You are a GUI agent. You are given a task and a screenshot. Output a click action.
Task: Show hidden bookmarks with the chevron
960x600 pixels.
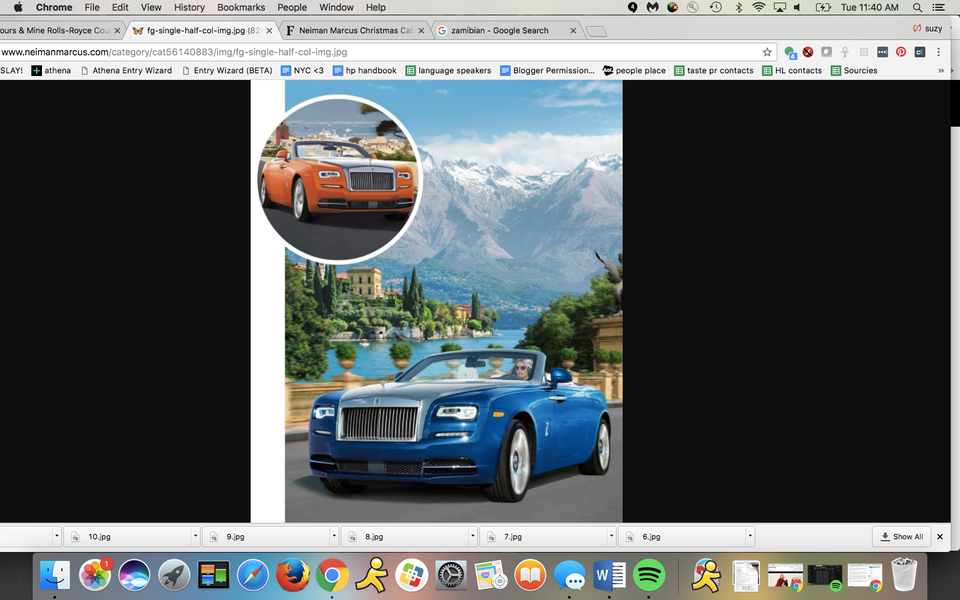tap(941, 70)
